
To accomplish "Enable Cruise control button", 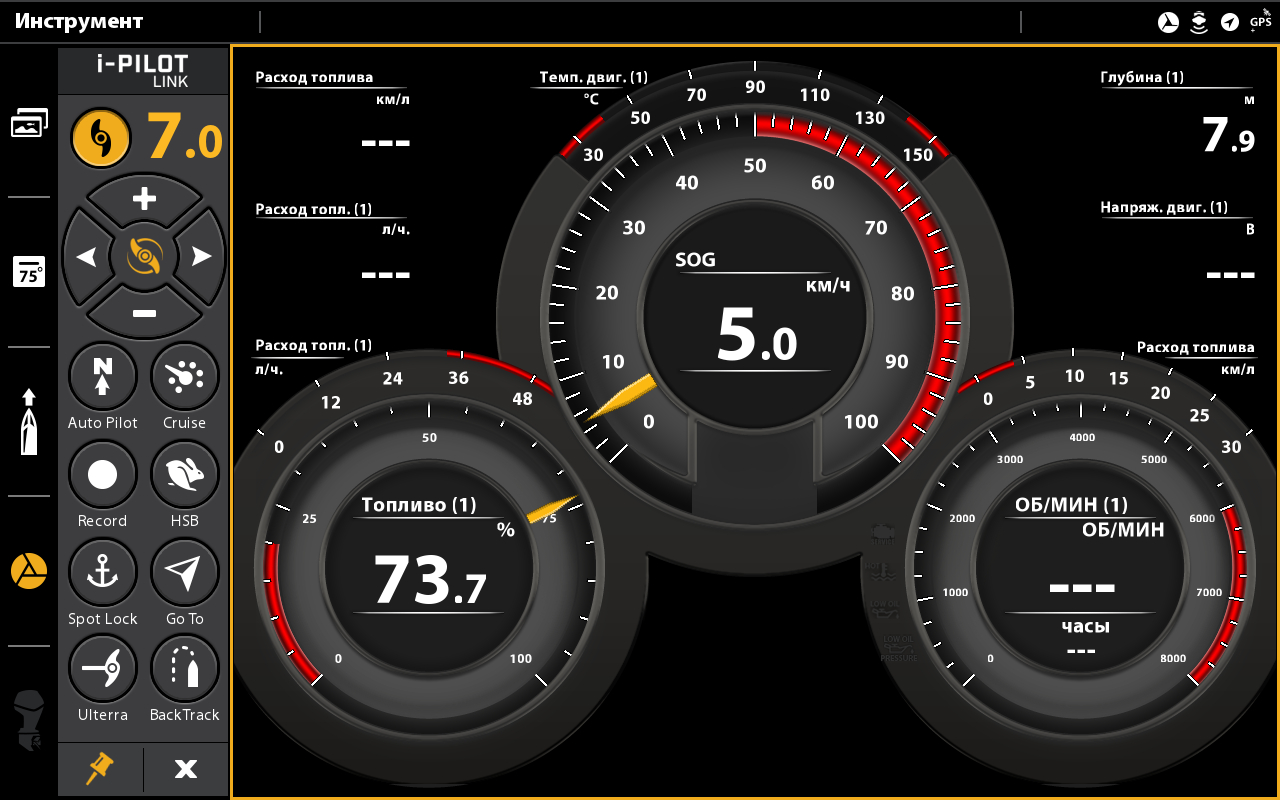I will click(x=184, y=377).
